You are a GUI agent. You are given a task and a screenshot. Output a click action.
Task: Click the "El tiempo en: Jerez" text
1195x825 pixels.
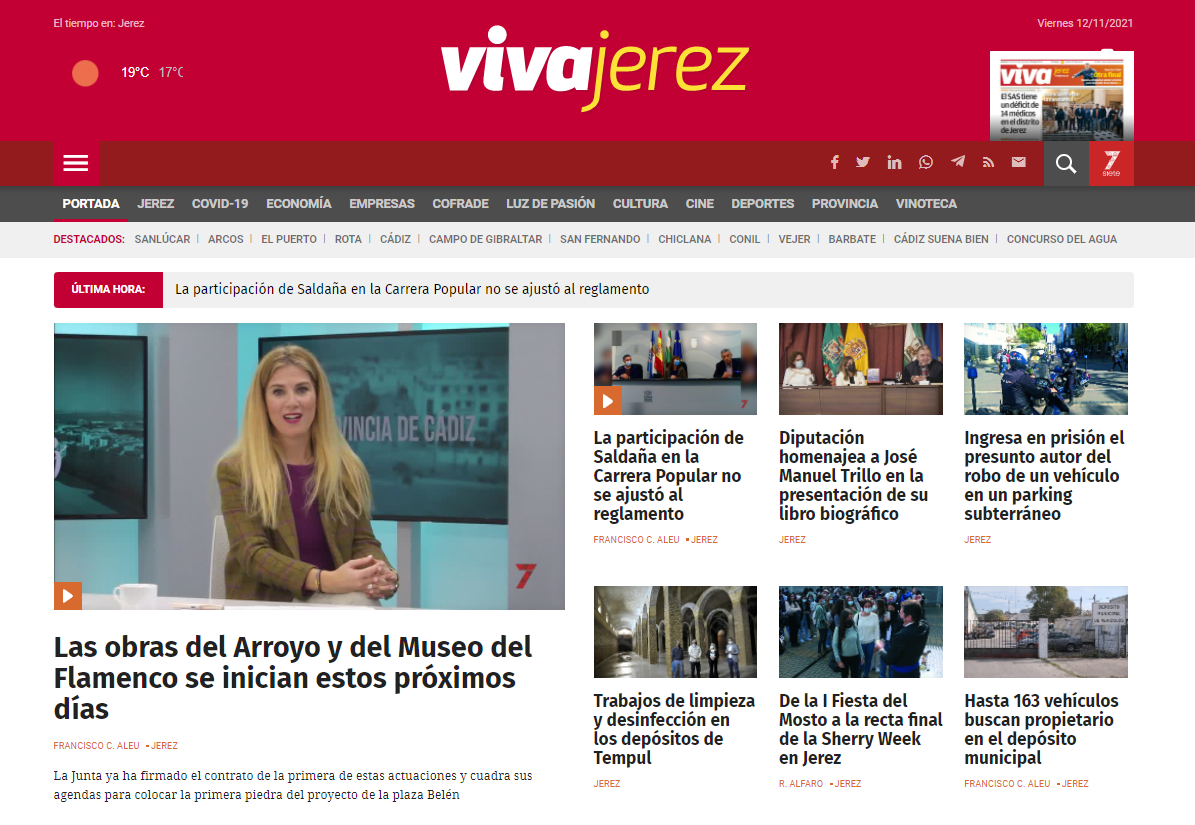99,24
